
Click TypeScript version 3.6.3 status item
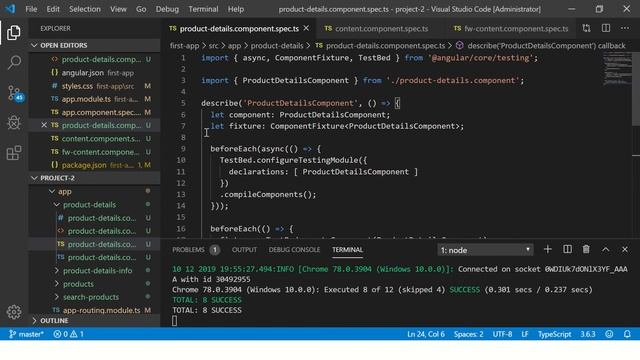587,334
